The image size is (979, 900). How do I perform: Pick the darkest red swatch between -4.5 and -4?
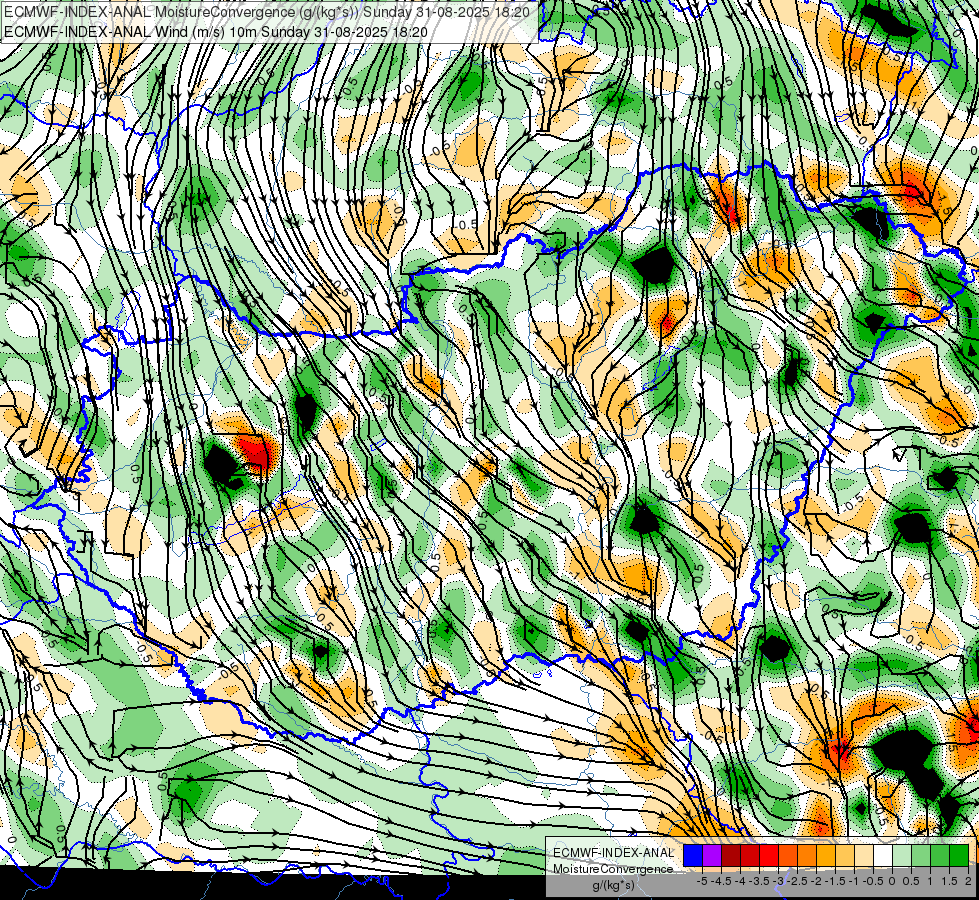coord(731,855)
